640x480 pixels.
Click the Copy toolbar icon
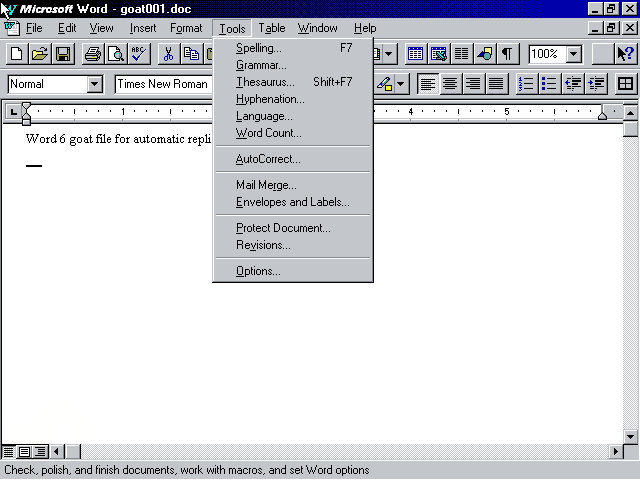click(x=191, y=54)
